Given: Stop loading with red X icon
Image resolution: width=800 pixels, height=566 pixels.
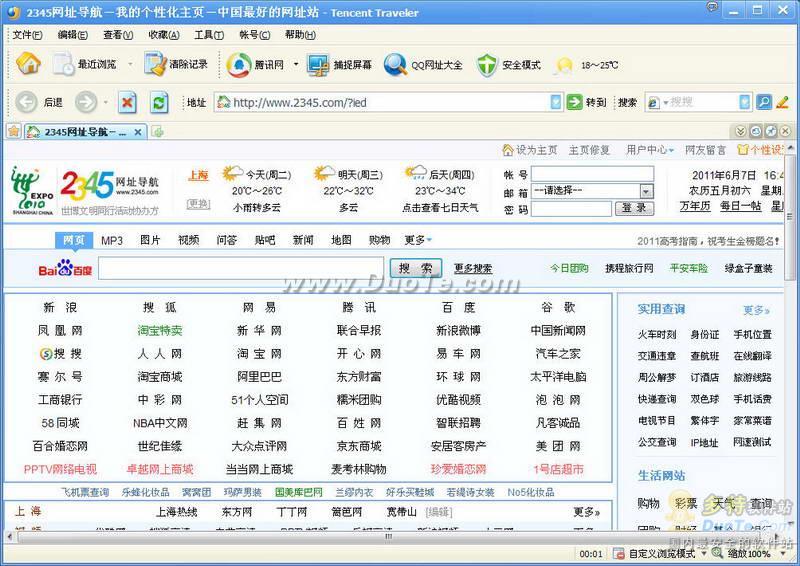Looking at the screenshot, I should pyautogui.click(x=127, y=103).
